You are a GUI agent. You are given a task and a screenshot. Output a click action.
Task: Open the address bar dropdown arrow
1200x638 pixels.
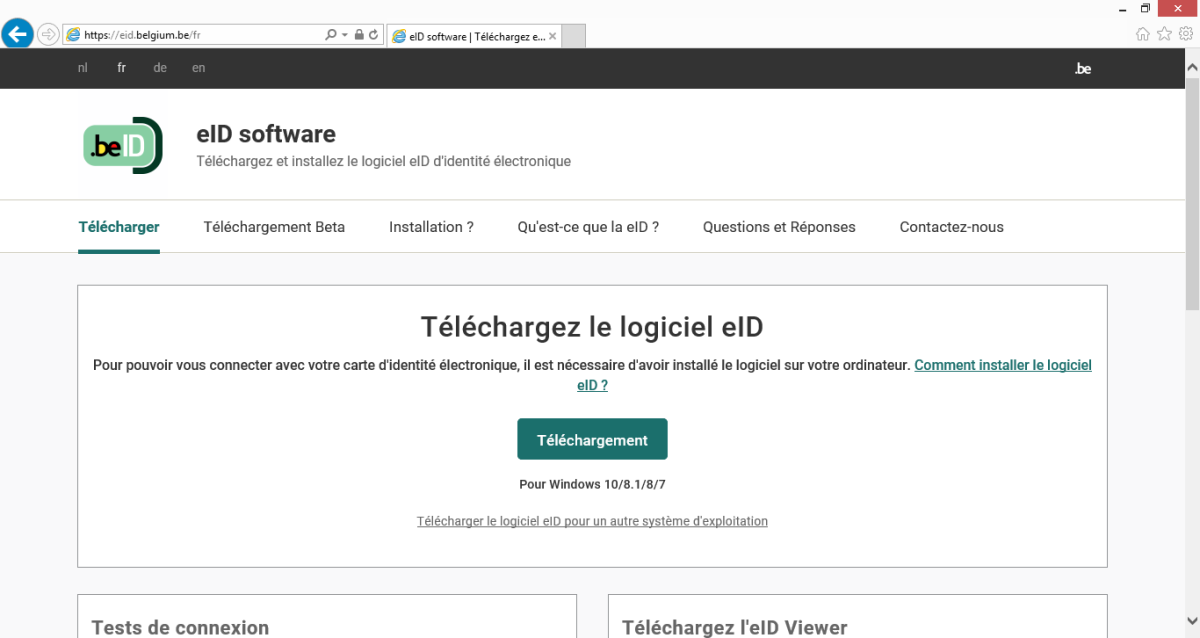345,35
